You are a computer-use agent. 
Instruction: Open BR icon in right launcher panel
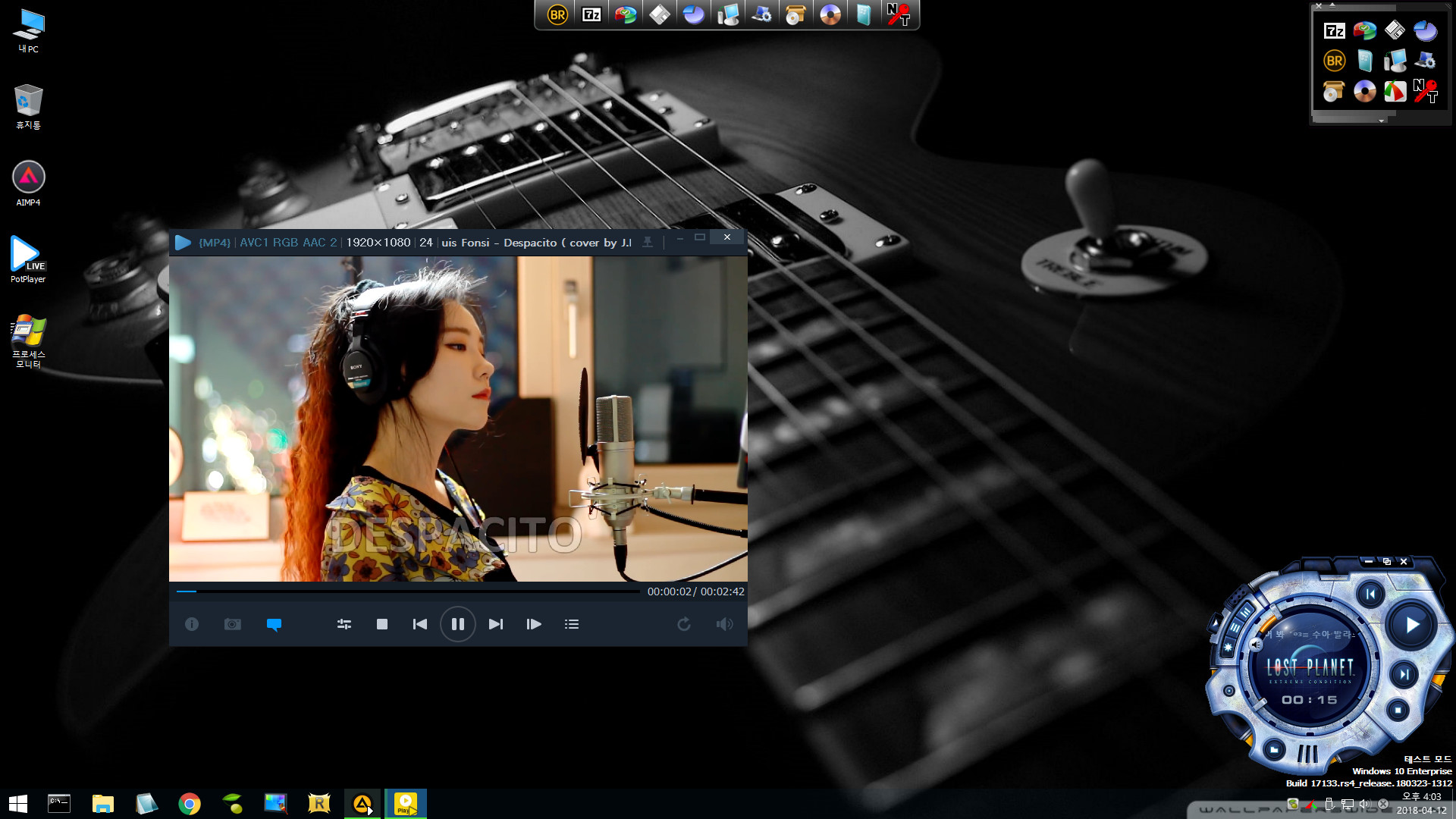(1335, 61)
